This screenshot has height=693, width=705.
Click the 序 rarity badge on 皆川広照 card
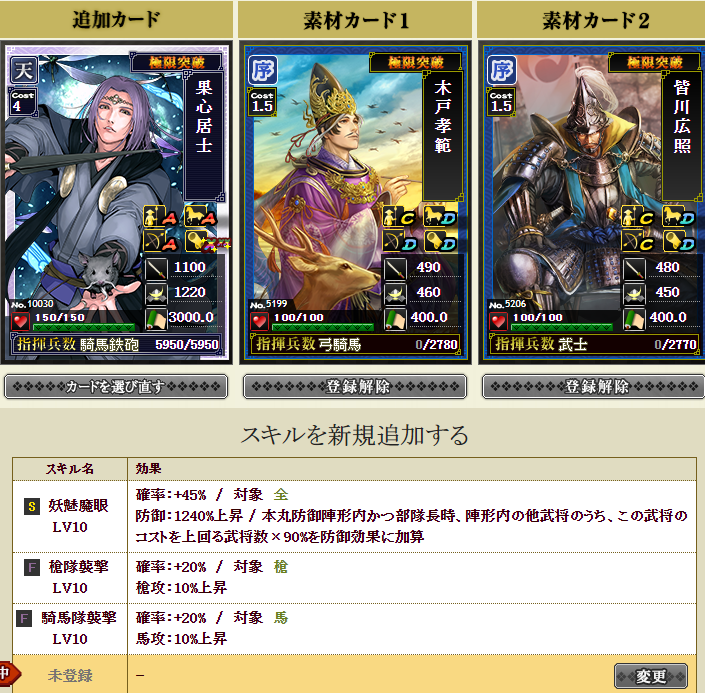[x=502, y=70]
